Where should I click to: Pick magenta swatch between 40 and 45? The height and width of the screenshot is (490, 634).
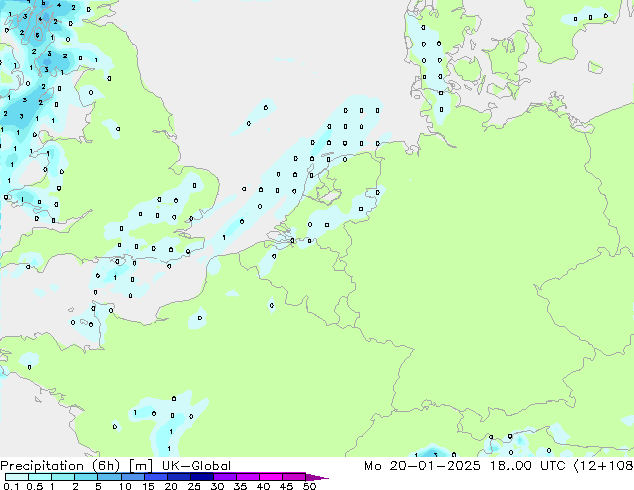(x=271, y=477)
